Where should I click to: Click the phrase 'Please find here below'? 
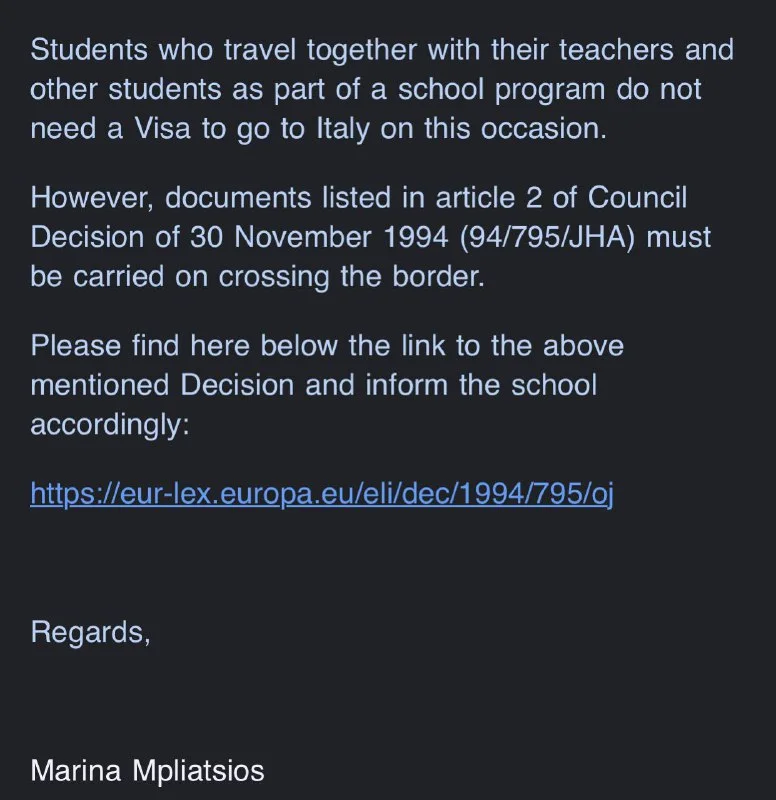tap(184, 345)
